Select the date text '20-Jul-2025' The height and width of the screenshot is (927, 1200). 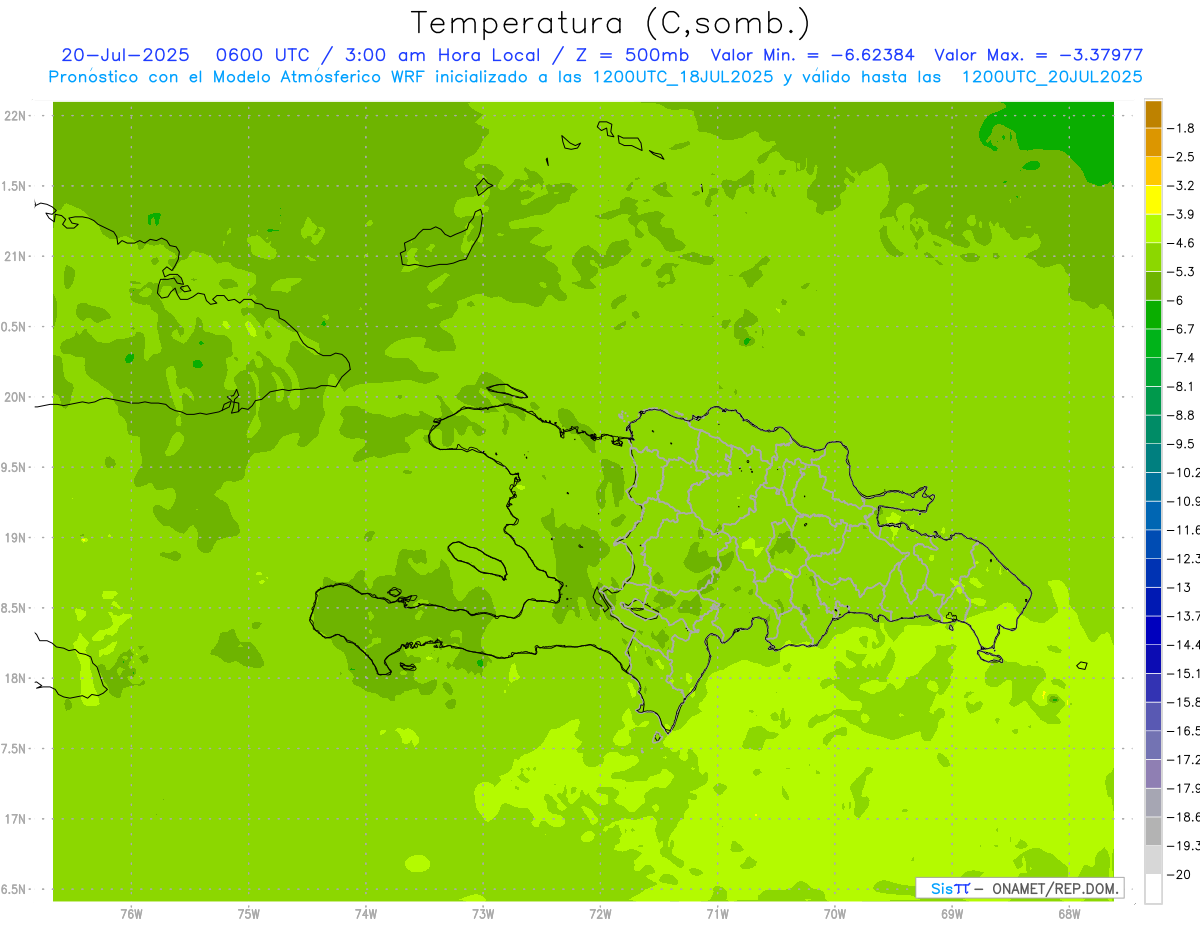tap(125, 55)
